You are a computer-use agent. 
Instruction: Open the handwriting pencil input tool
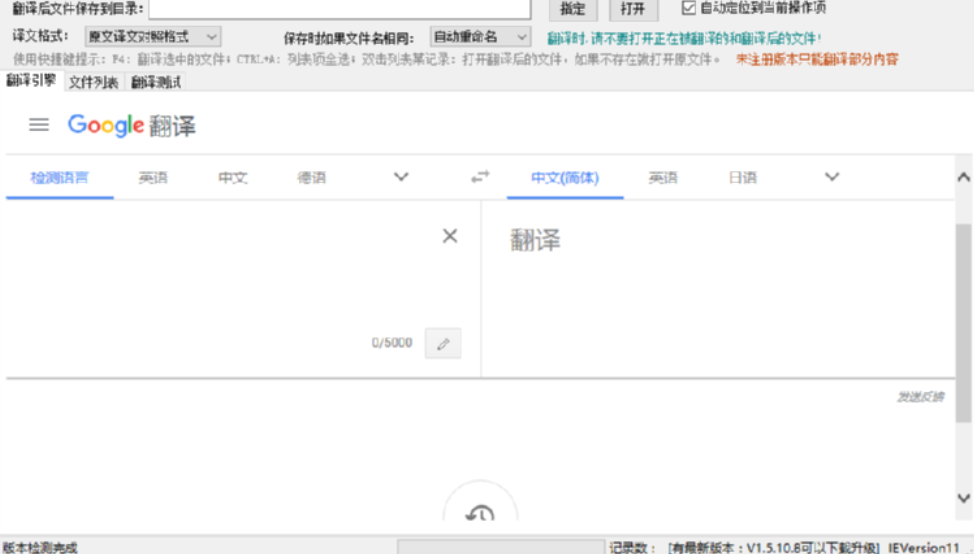tap(443, 343)
